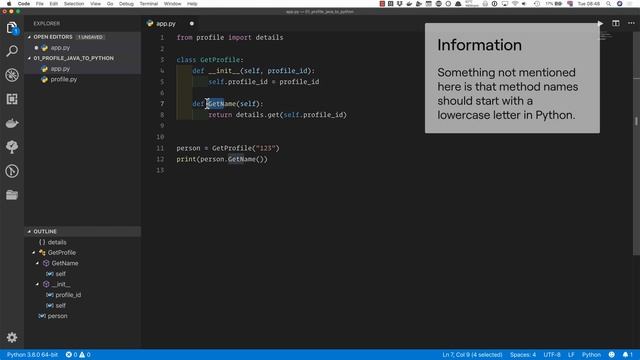The height and width of the screenshot is (360, 640).
Task: Open the folder-shaped project manager icon
Action: click(x=12, y=195)
